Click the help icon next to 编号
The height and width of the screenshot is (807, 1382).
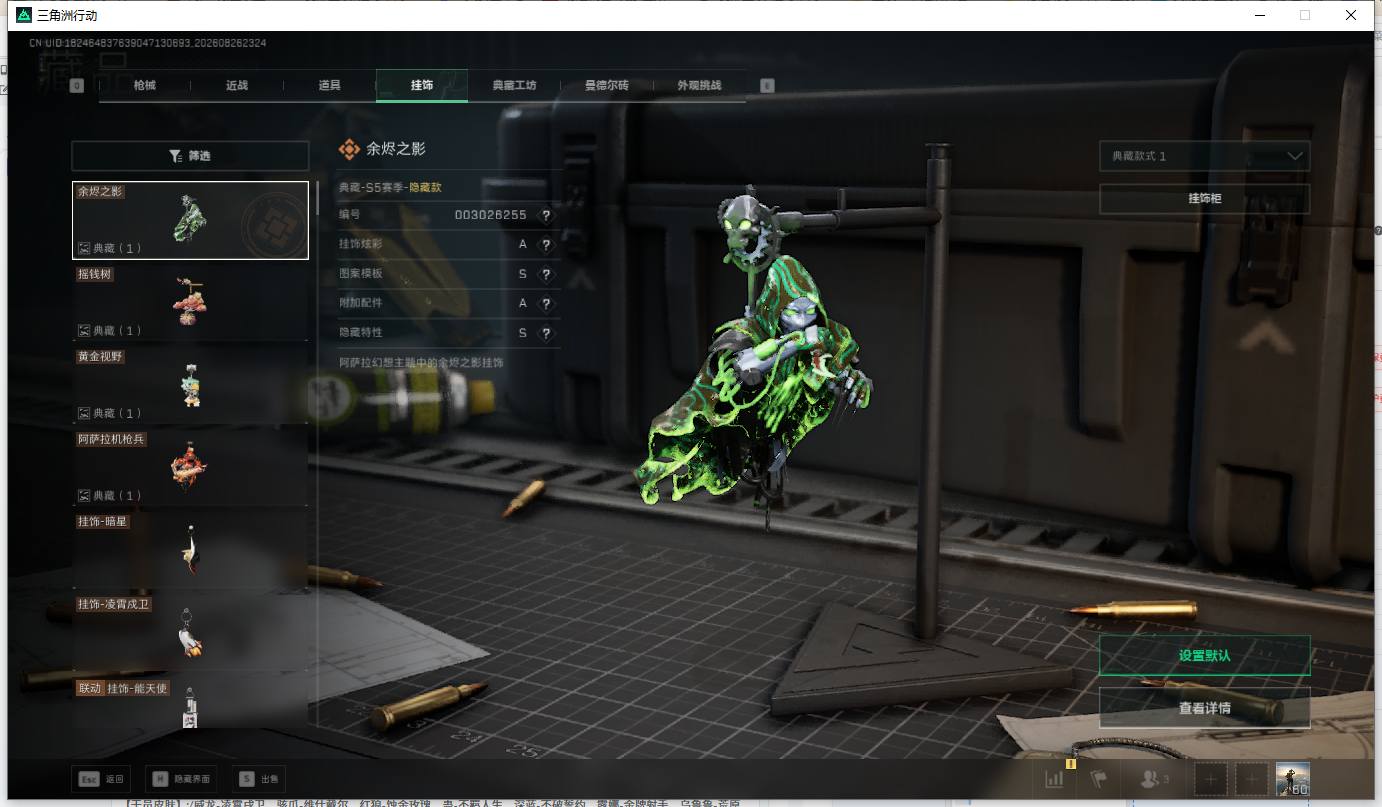[546, 215]
